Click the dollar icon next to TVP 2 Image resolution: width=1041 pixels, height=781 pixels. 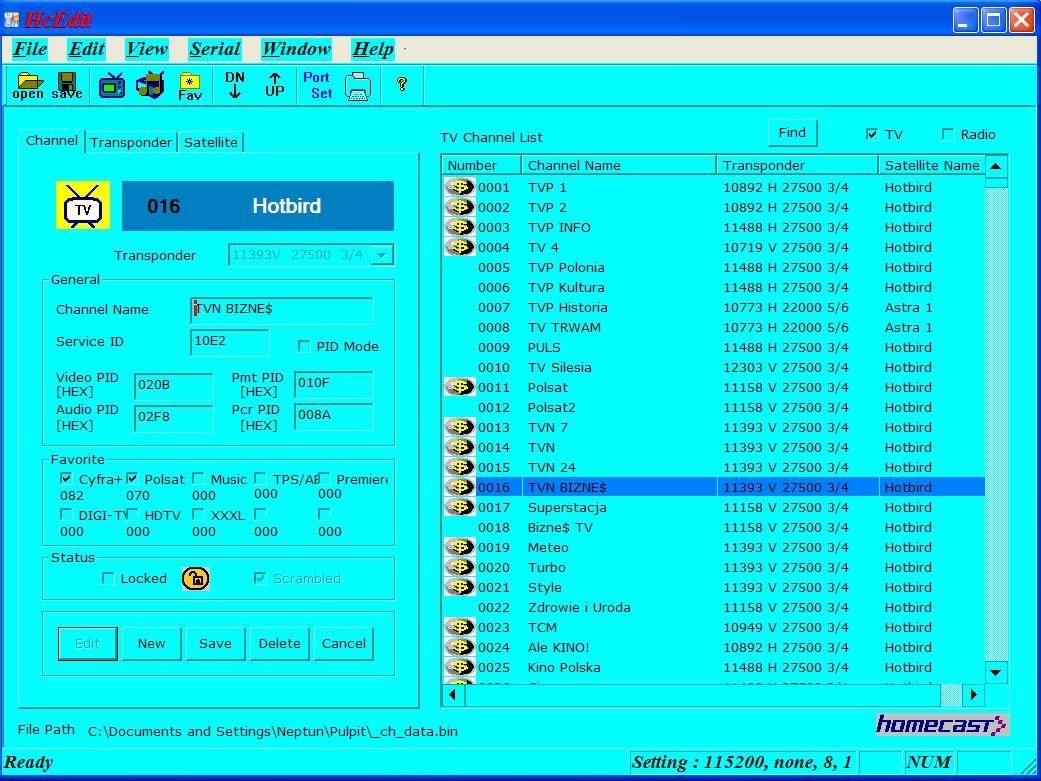coord(459,207)
